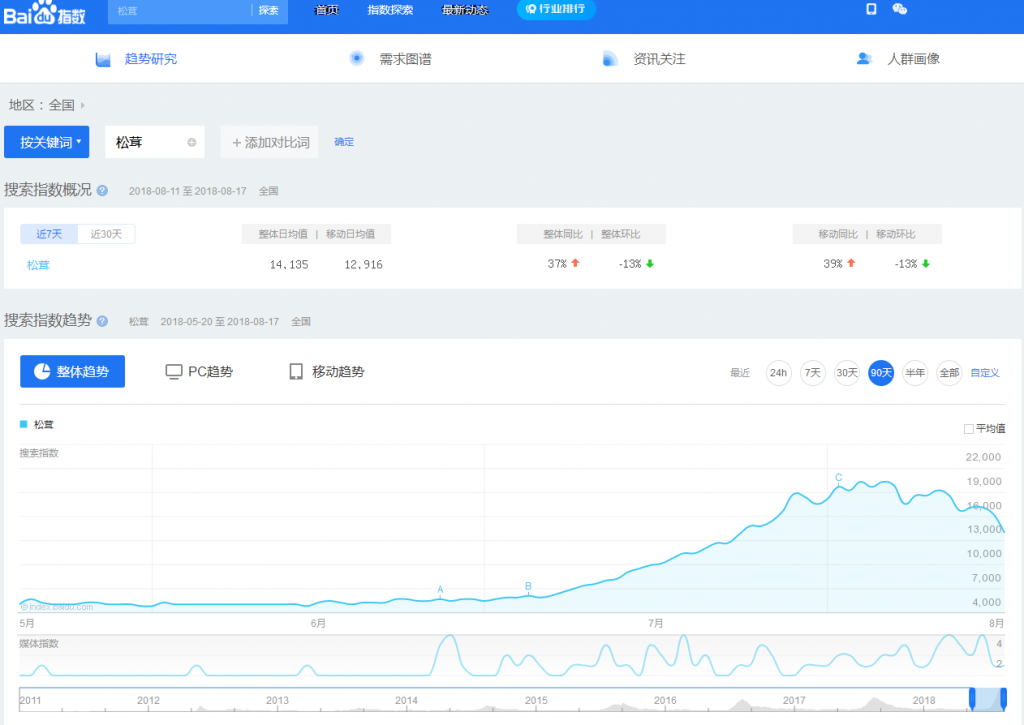Remove the 松茸 keyword via its circle icon
The image size is (1024, 725).
tap(192, 142)
